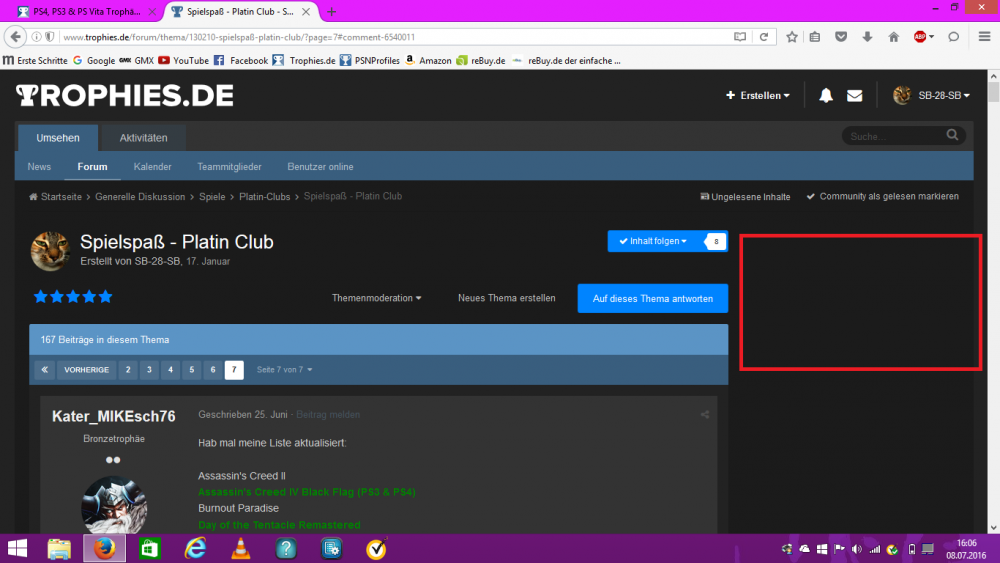
Task: Switch to the Aktivitäten tab
Action: (143, 138)
